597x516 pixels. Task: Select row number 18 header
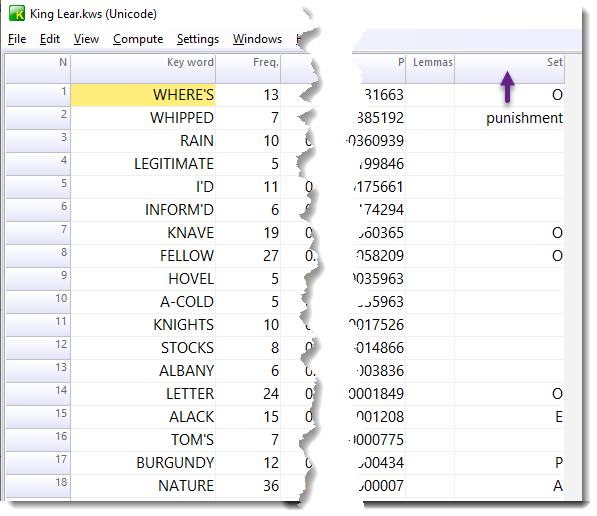[x=38, y=486]
